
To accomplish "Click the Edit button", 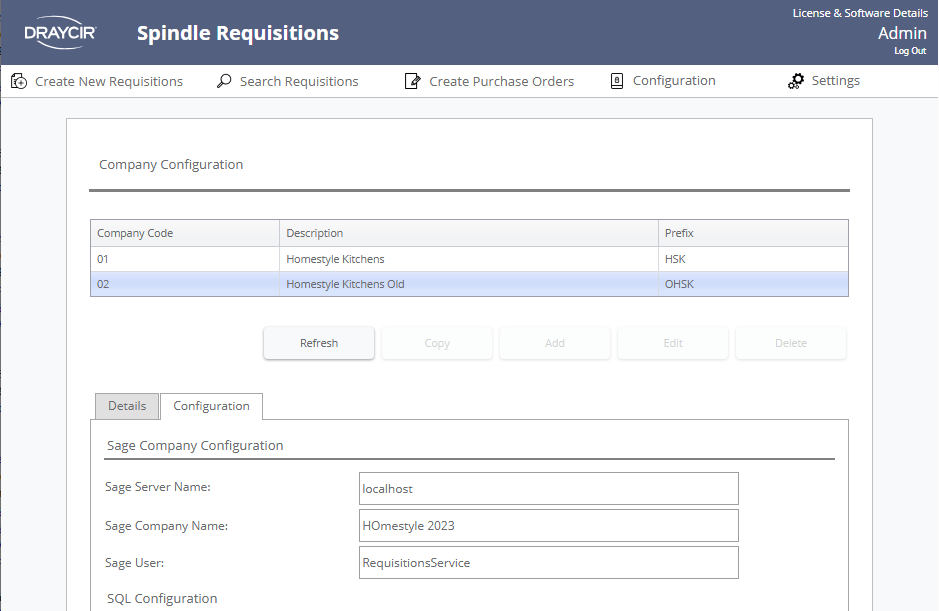I will 673,343.
